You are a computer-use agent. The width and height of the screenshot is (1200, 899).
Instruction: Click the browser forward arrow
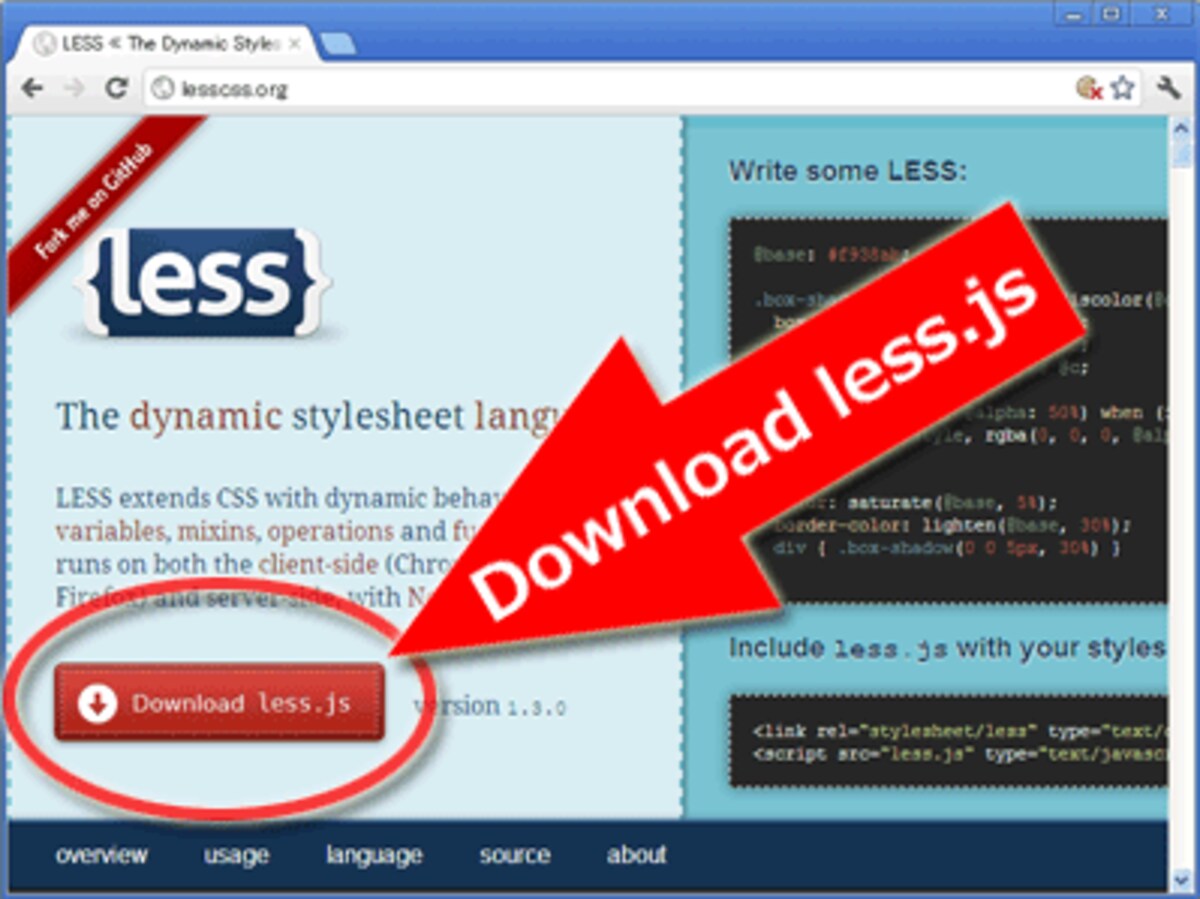(x=74, y=89)
